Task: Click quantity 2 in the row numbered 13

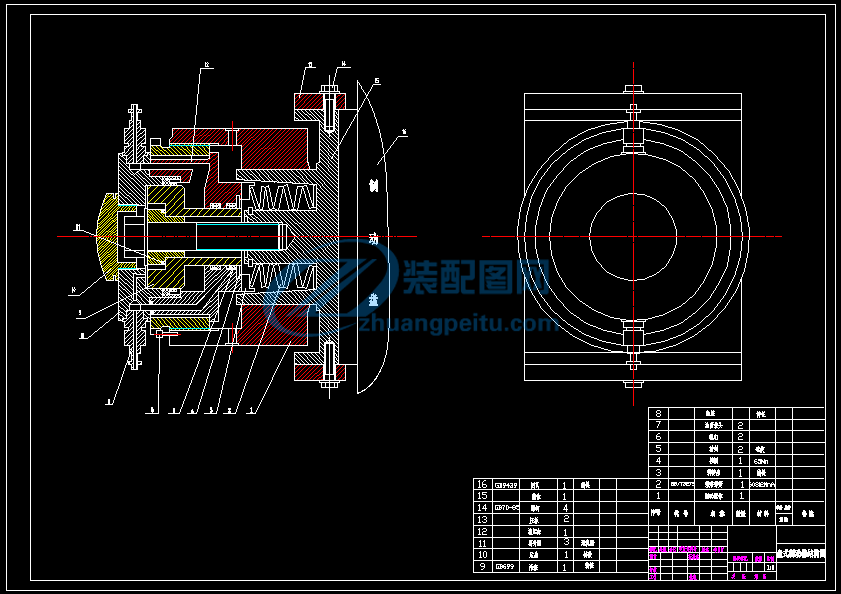Action: click(566, 519)
